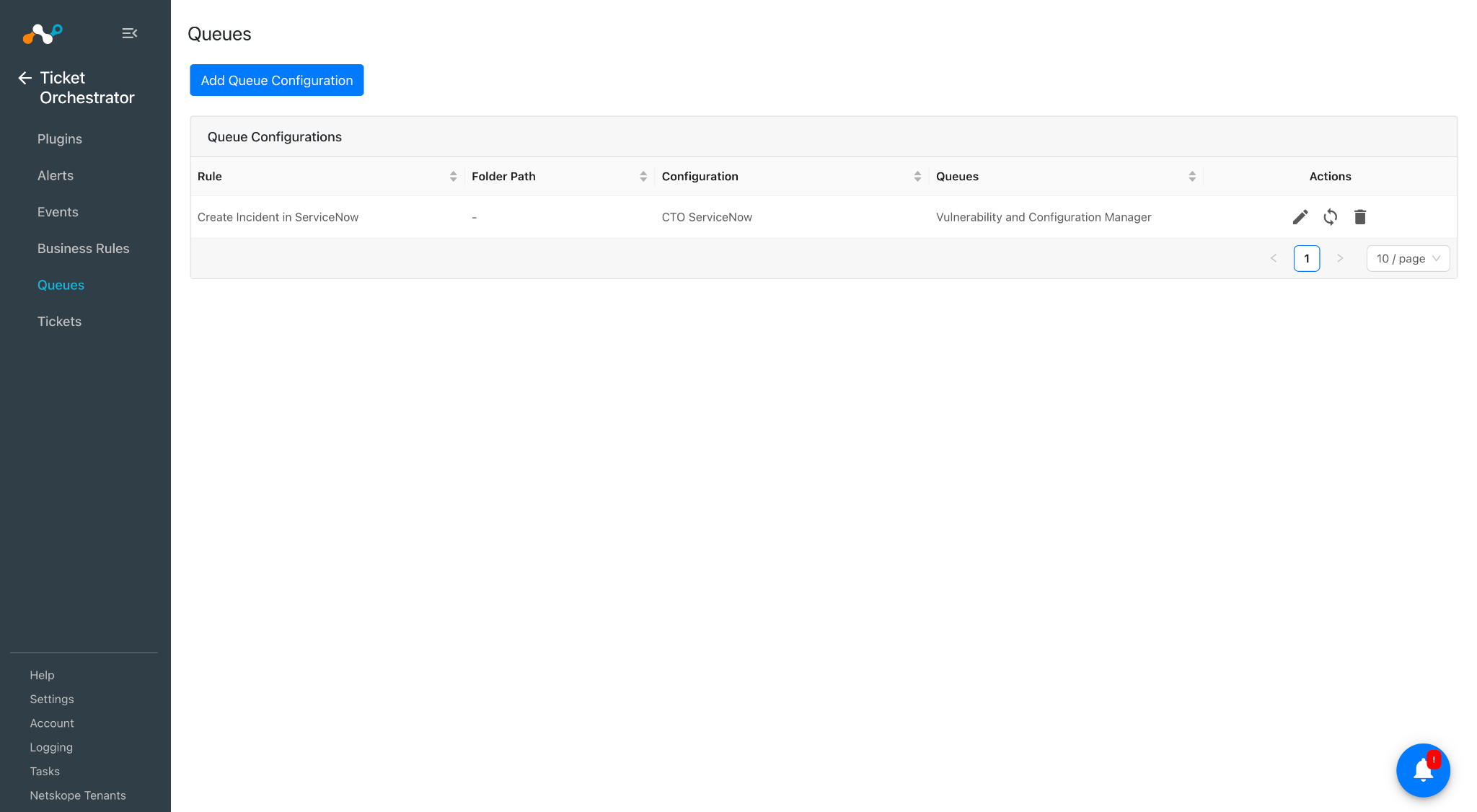
Task: Click the CTO ServiceNow configuration cell
Action: [x=707, y=217]
